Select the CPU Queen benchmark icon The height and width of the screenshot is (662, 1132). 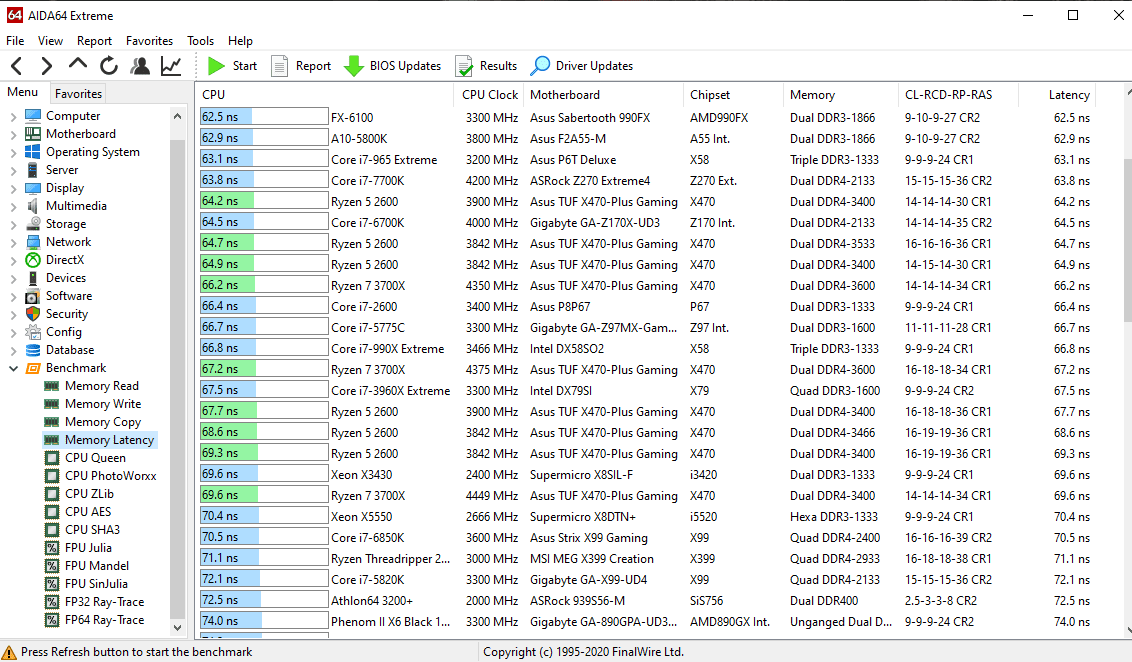click(51, 458)
